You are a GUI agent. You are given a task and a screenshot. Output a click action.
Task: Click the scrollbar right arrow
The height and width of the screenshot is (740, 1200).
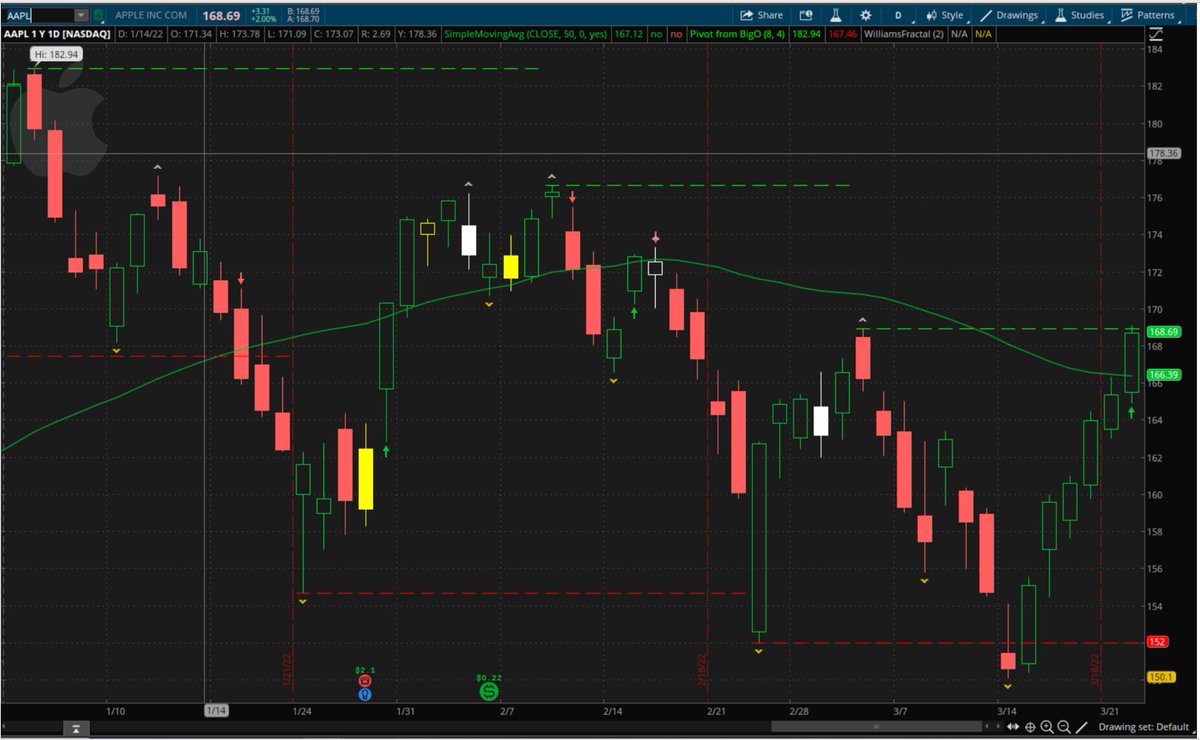pyautogui.click(x=997, y=727)
